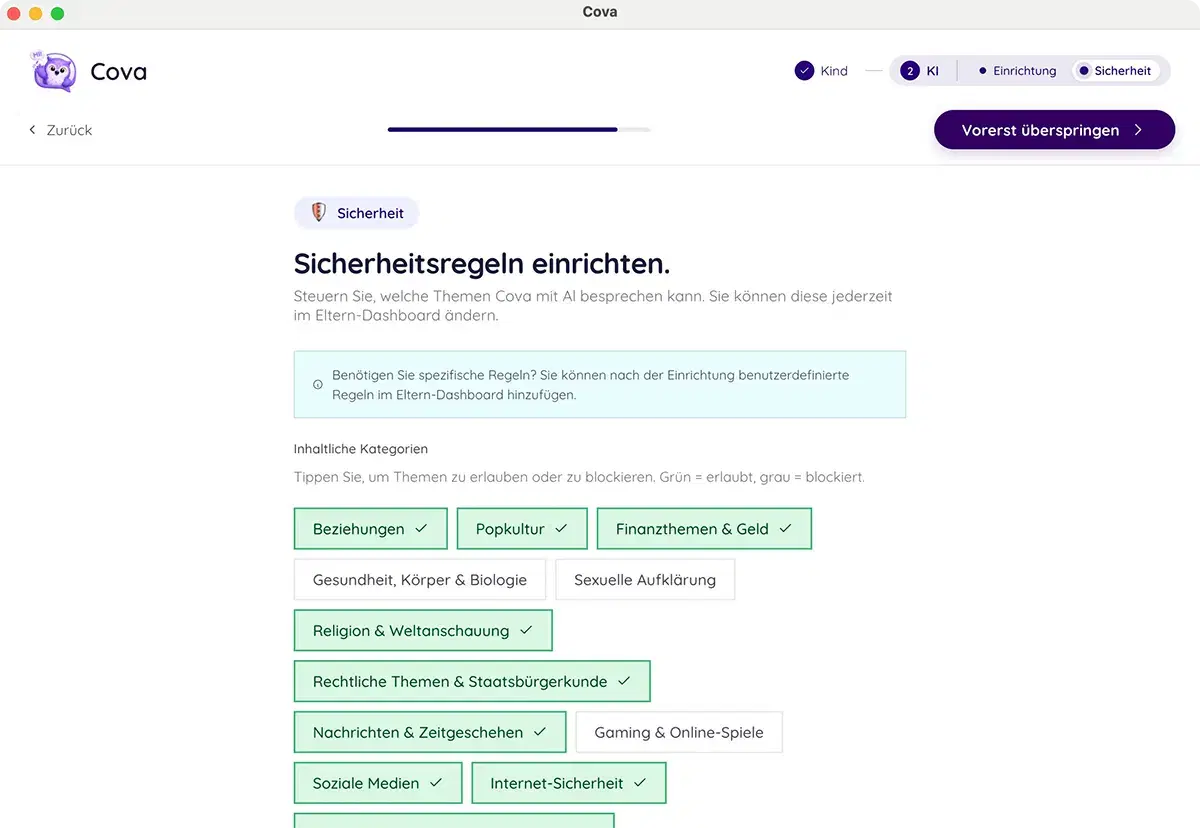Click the back chevron icon beside Zurück
The width and height of the screenshot is (1200, 828).
pyautogui.click(x=33, y=130)
